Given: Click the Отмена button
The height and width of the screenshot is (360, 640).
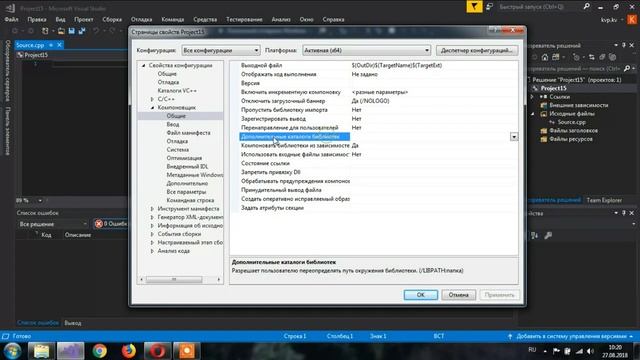Looking at the screenshot, I should (458, 295).
